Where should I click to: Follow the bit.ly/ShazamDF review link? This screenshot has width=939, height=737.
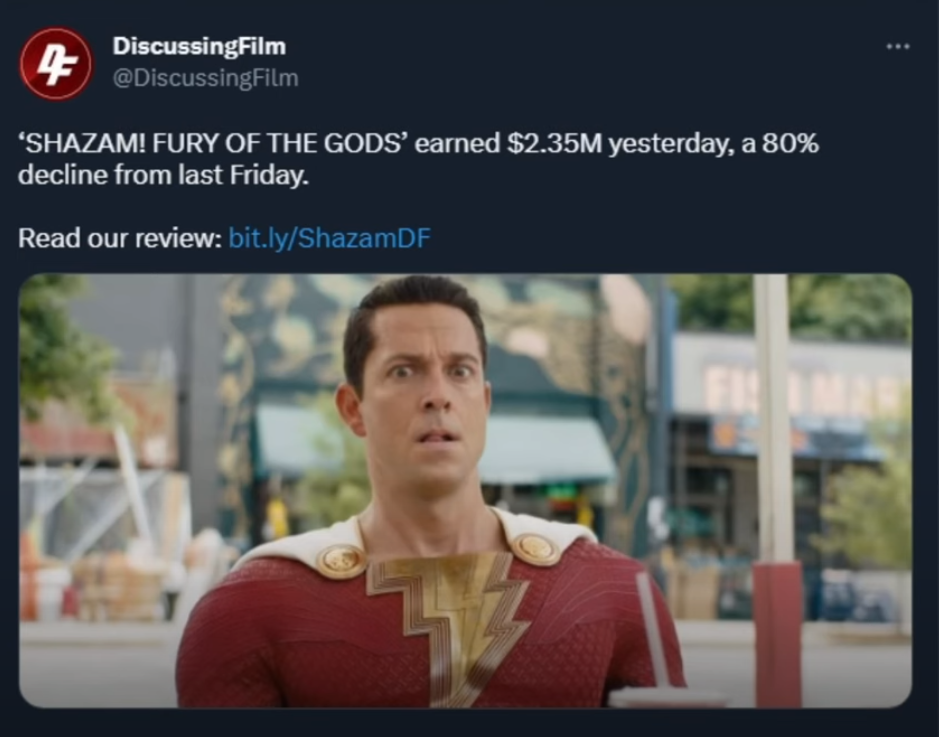329,238
